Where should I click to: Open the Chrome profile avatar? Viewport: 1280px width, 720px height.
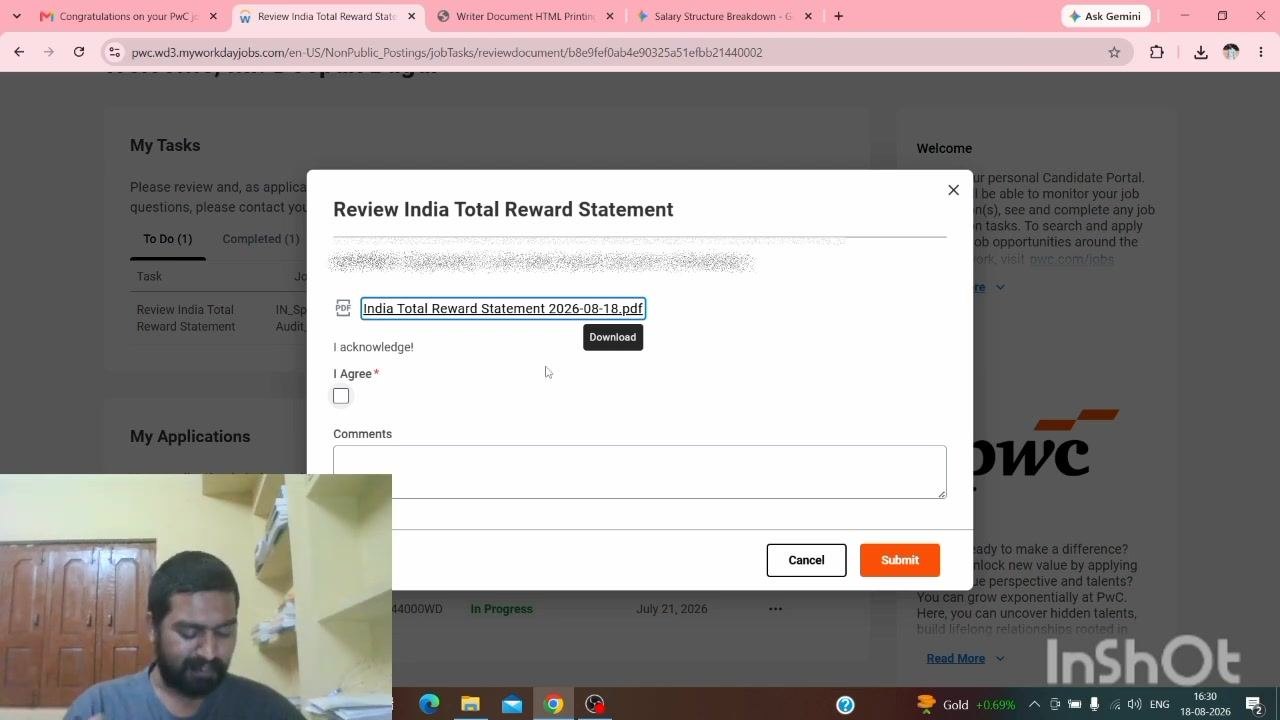click(1231, 52)
